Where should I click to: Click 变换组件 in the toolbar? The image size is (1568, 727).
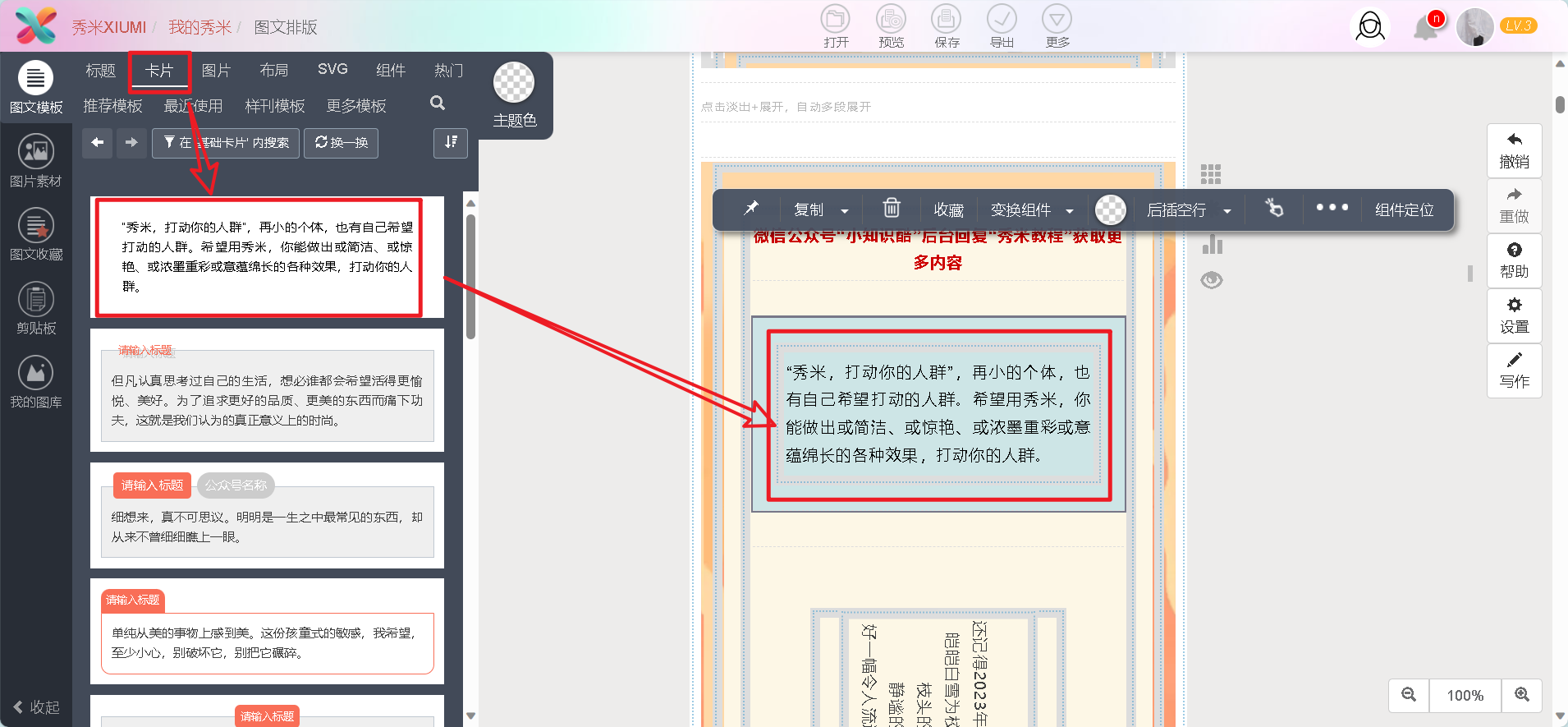coord(1020,210)
